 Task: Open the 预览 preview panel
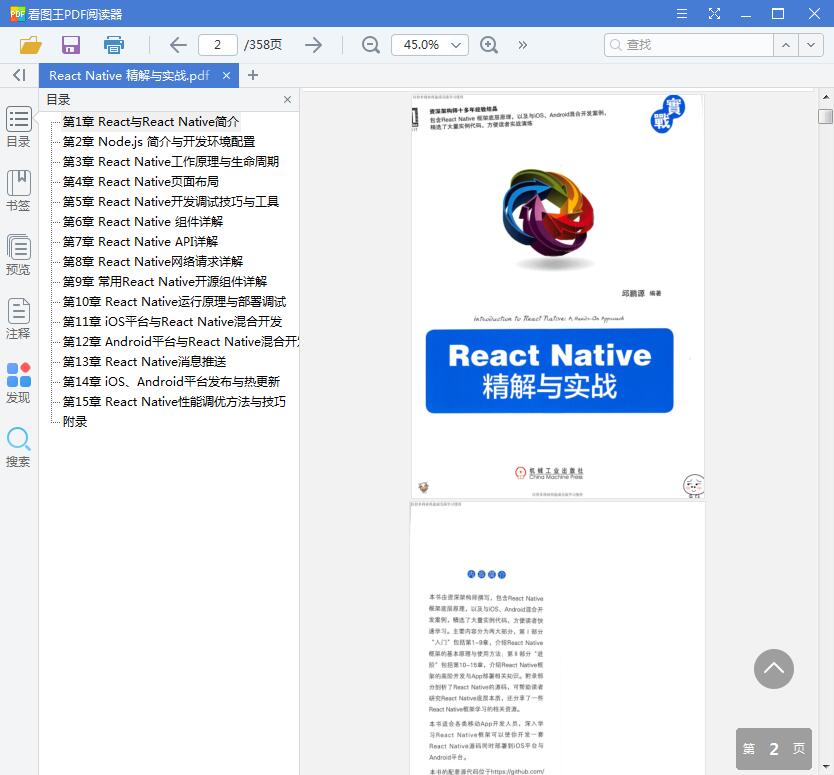(x=18, y=253)
